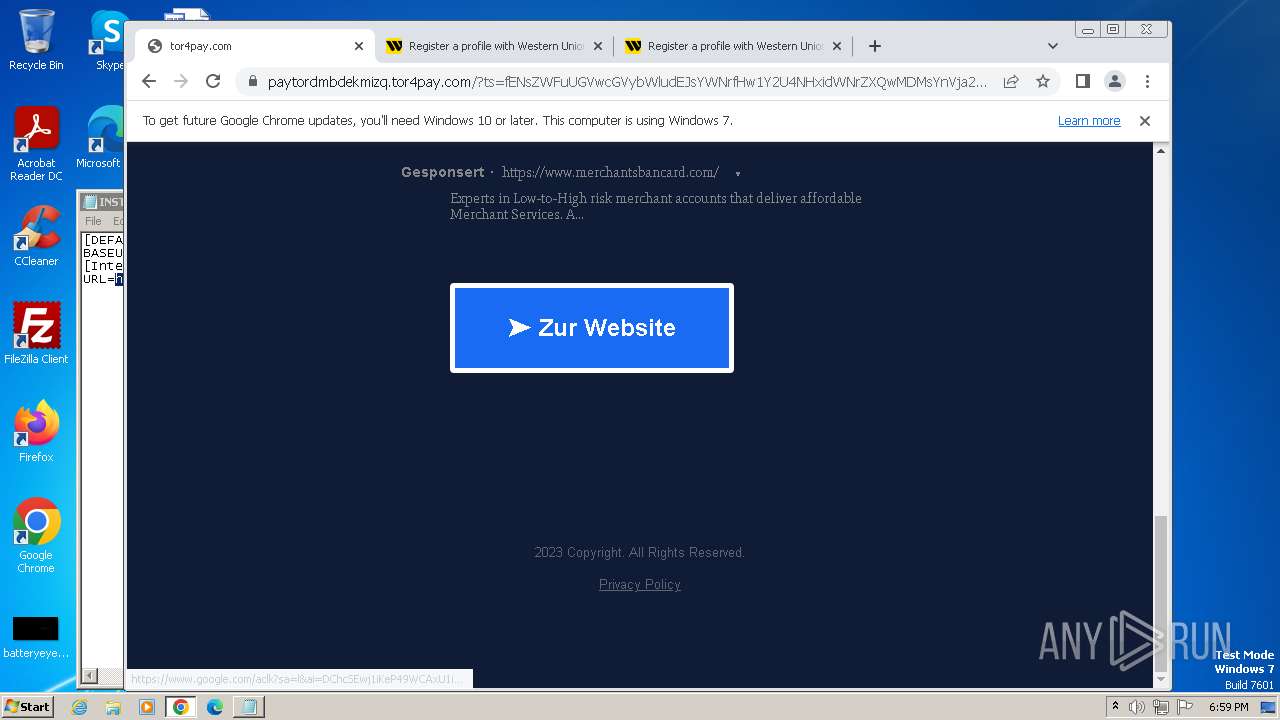Switch to second Register a profile tab

(733, 46)
